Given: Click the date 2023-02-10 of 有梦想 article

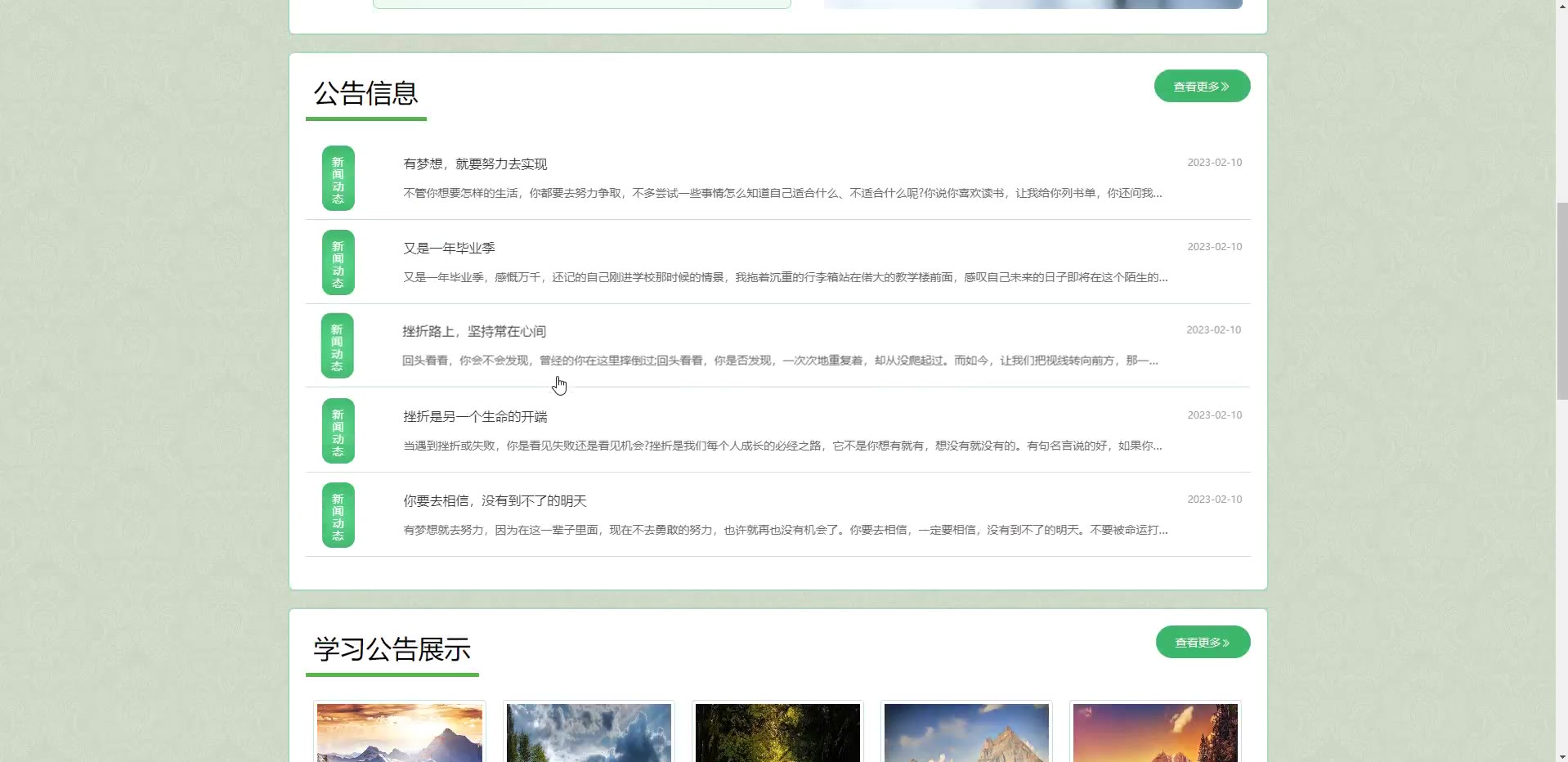Looking at the screenshot, I should tap(1214, 163).
